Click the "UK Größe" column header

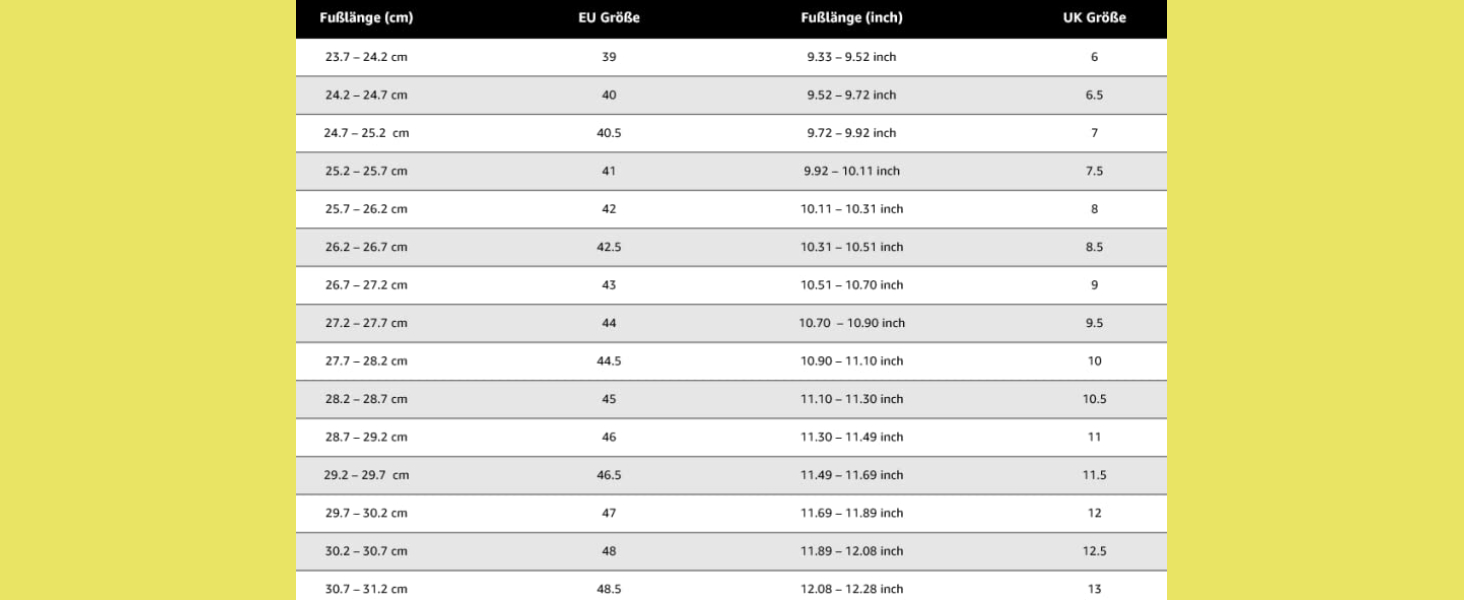[1094, 18]
